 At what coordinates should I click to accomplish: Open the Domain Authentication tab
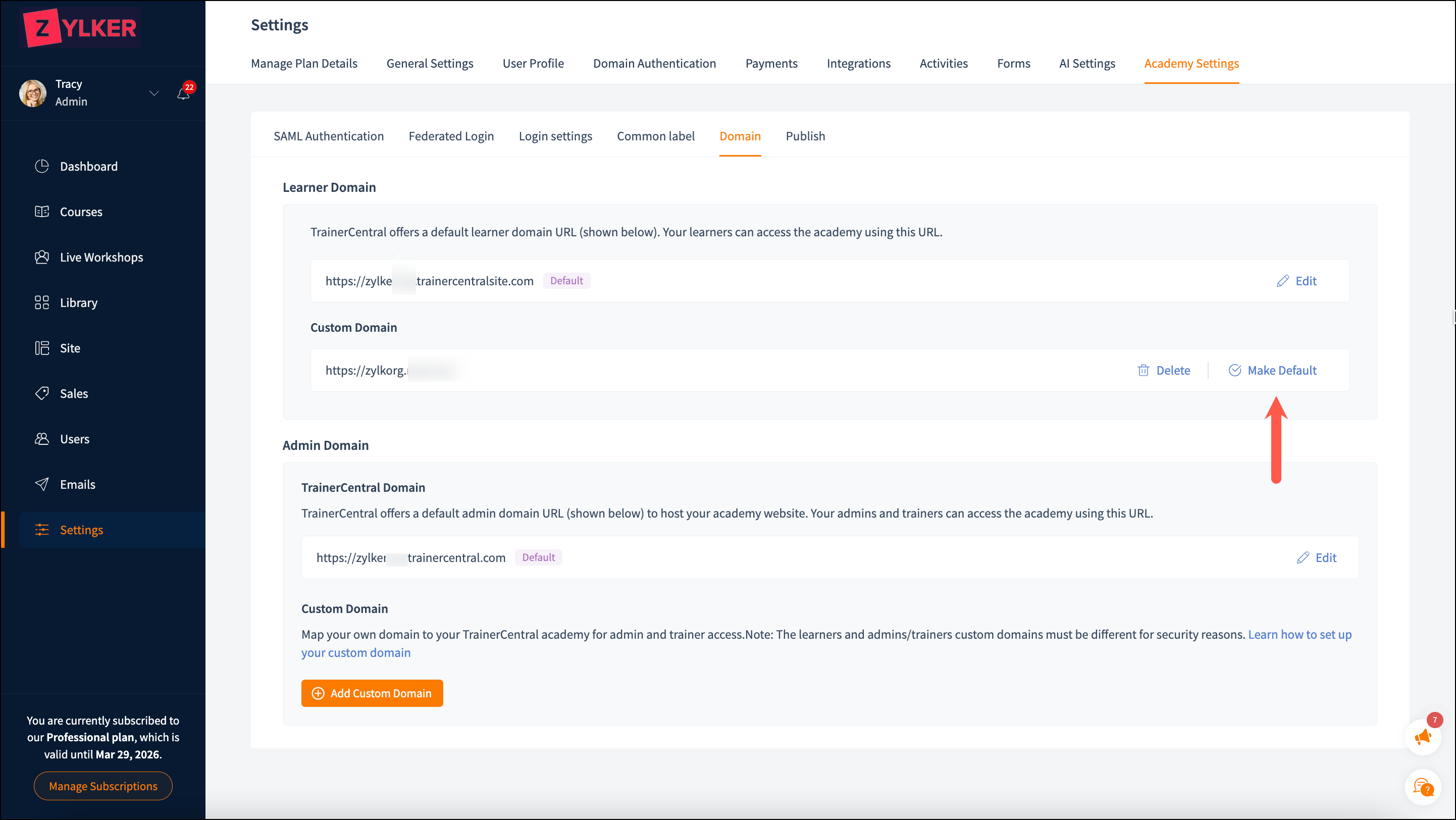[x=654, y=63]
